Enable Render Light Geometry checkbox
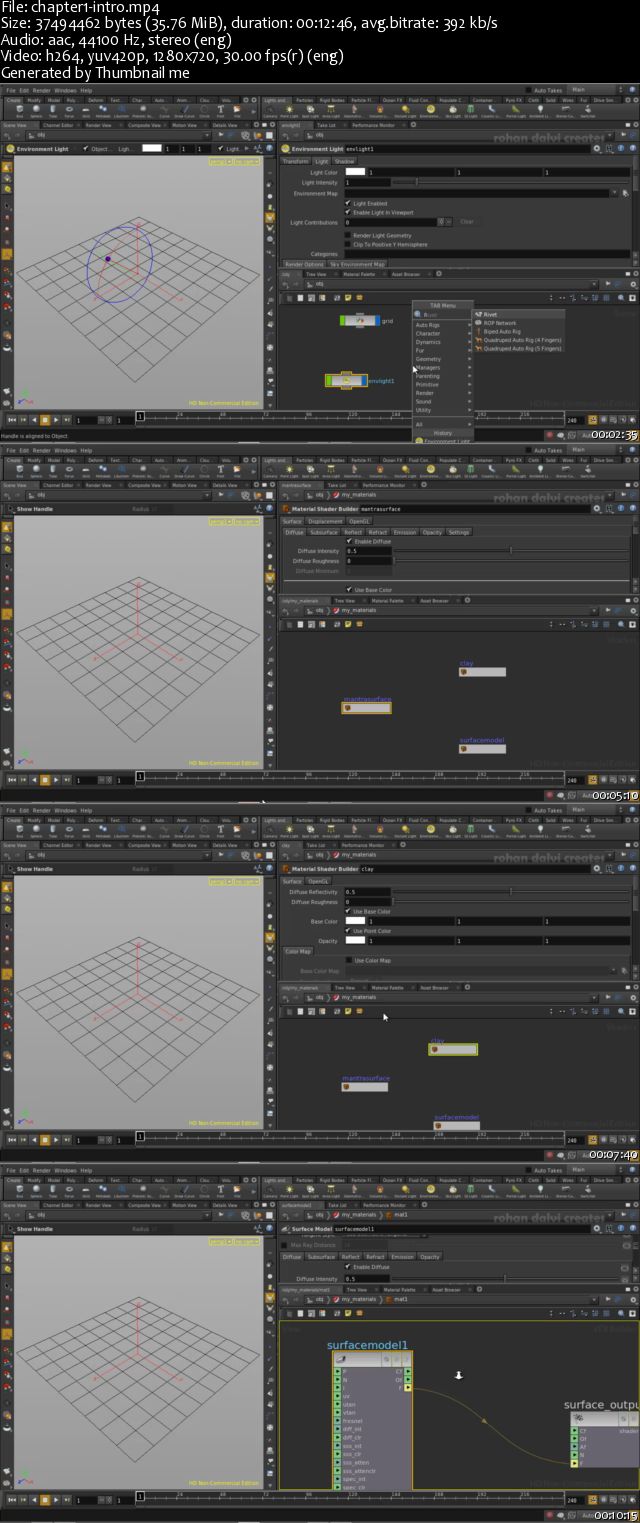Image resolution: width=640 pixels, height=1523 pixels. 348,235
